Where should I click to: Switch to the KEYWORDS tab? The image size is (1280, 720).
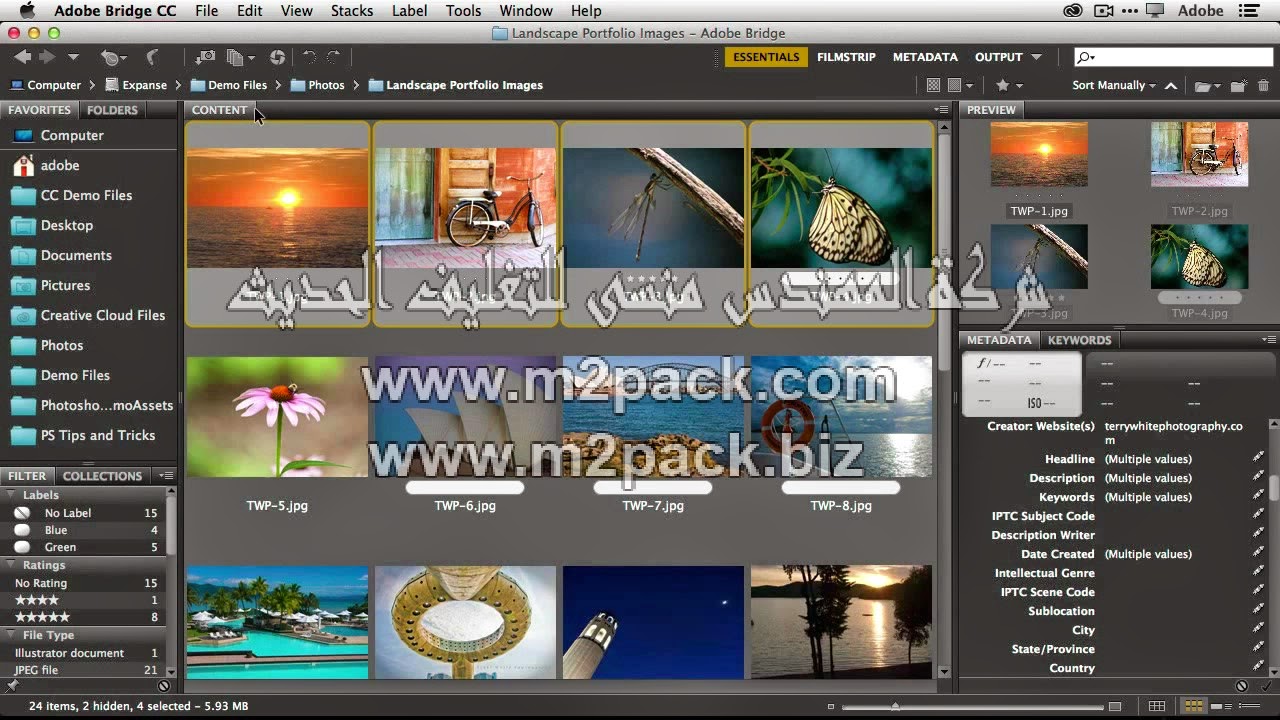pyautogui.click(x=1079, y=340)
